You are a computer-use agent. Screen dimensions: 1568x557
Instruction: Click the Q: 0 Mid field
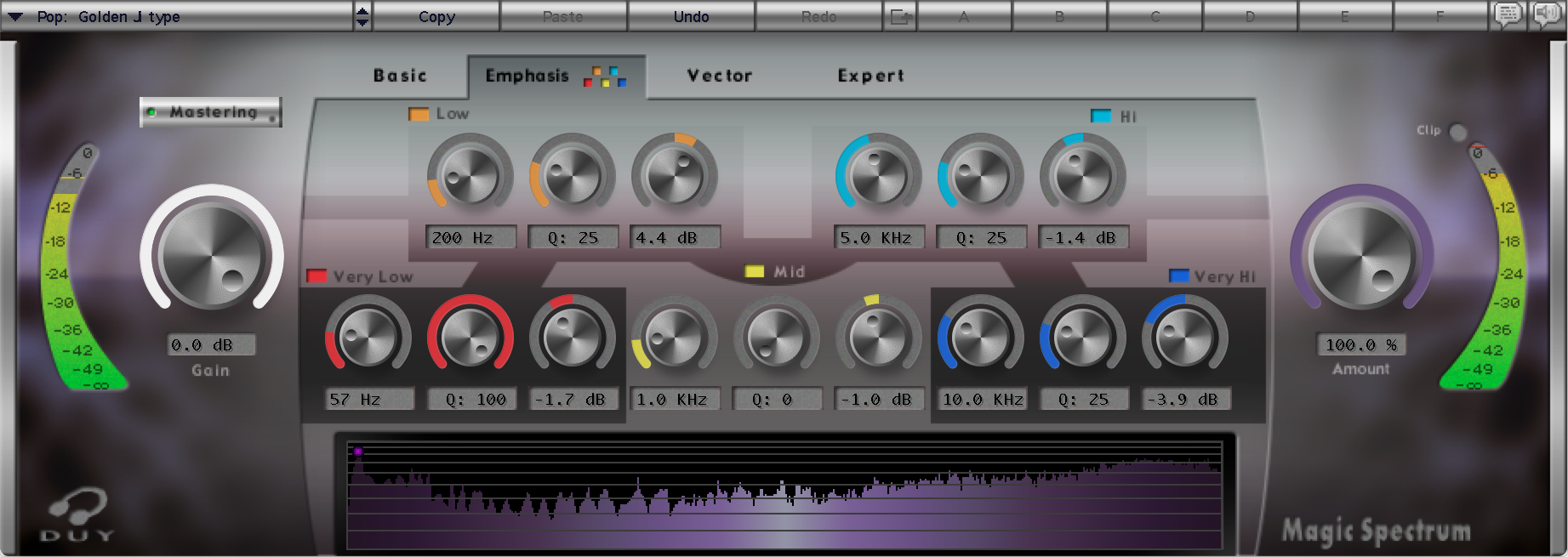777,399
